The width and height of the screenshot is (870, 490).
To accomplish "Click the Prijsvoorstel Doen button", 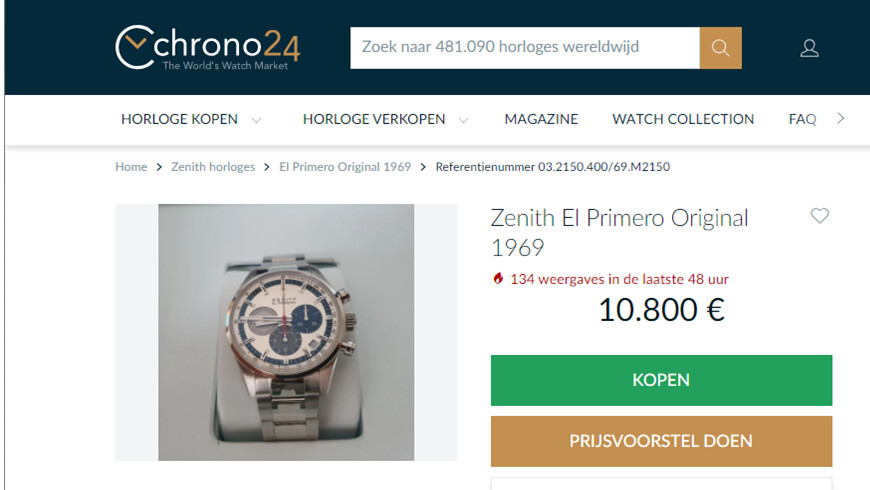I will point(661,441).
